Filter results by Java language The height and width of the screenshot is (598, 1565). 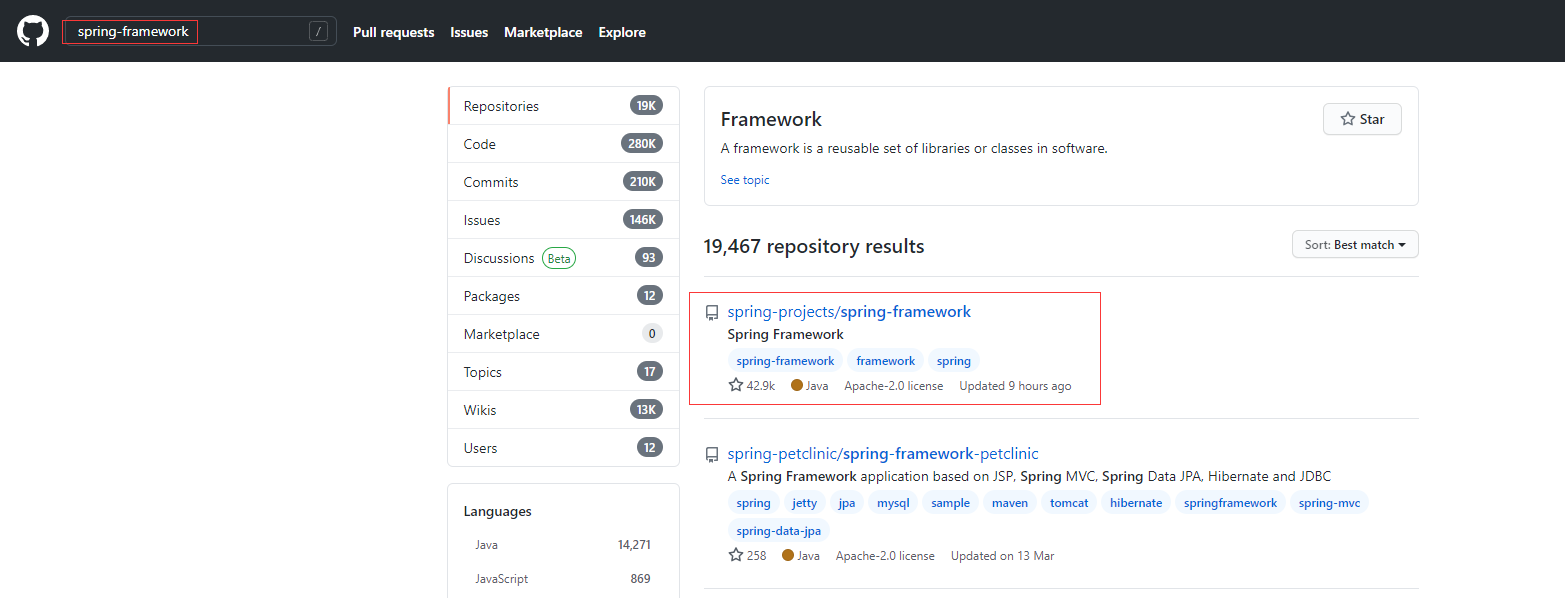click(563, 545)
